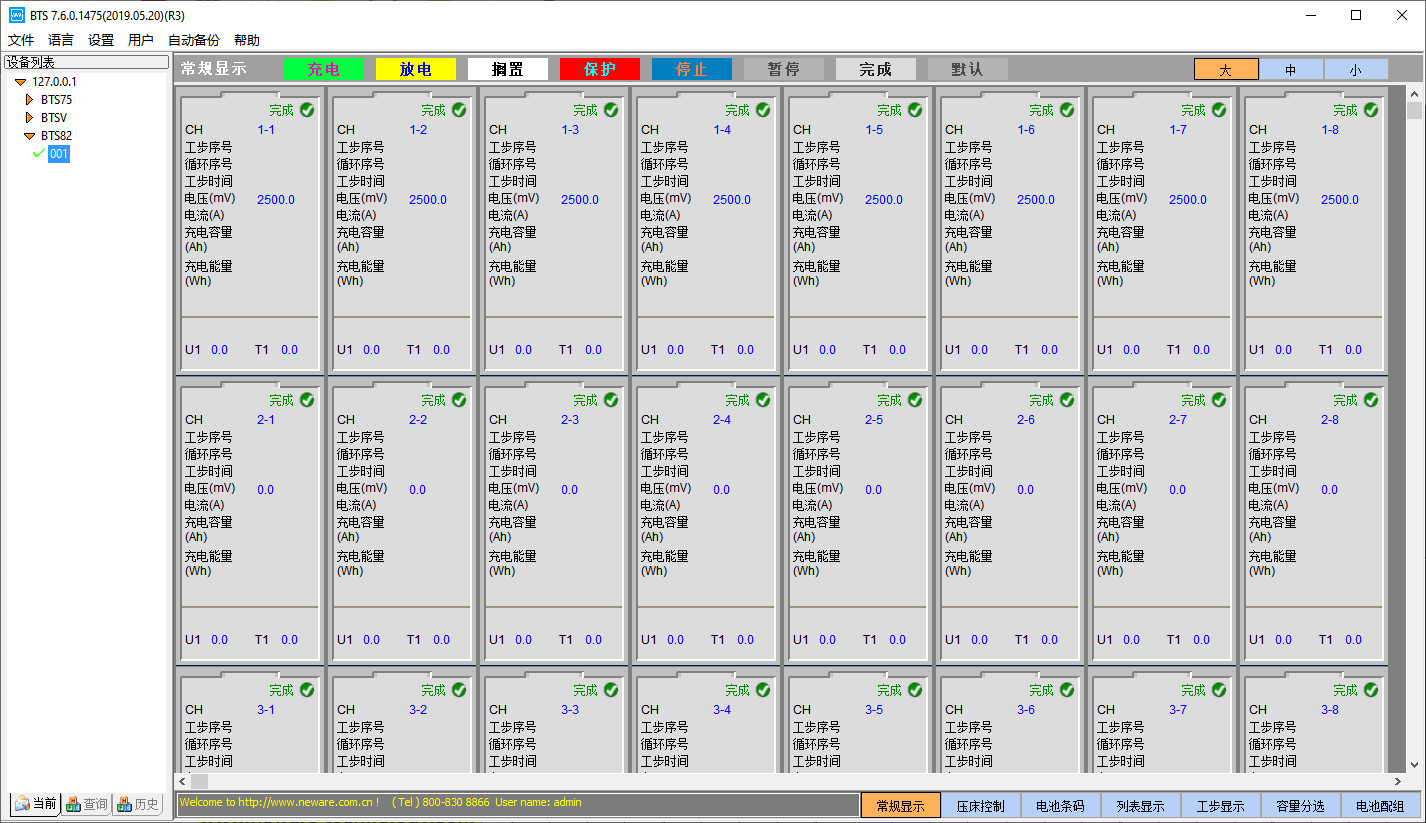Click the completed checkmark icon on channel 1-3
The width and height of the screenshot is (1426, 823).
pyautogui.click(x=611, y=110)
